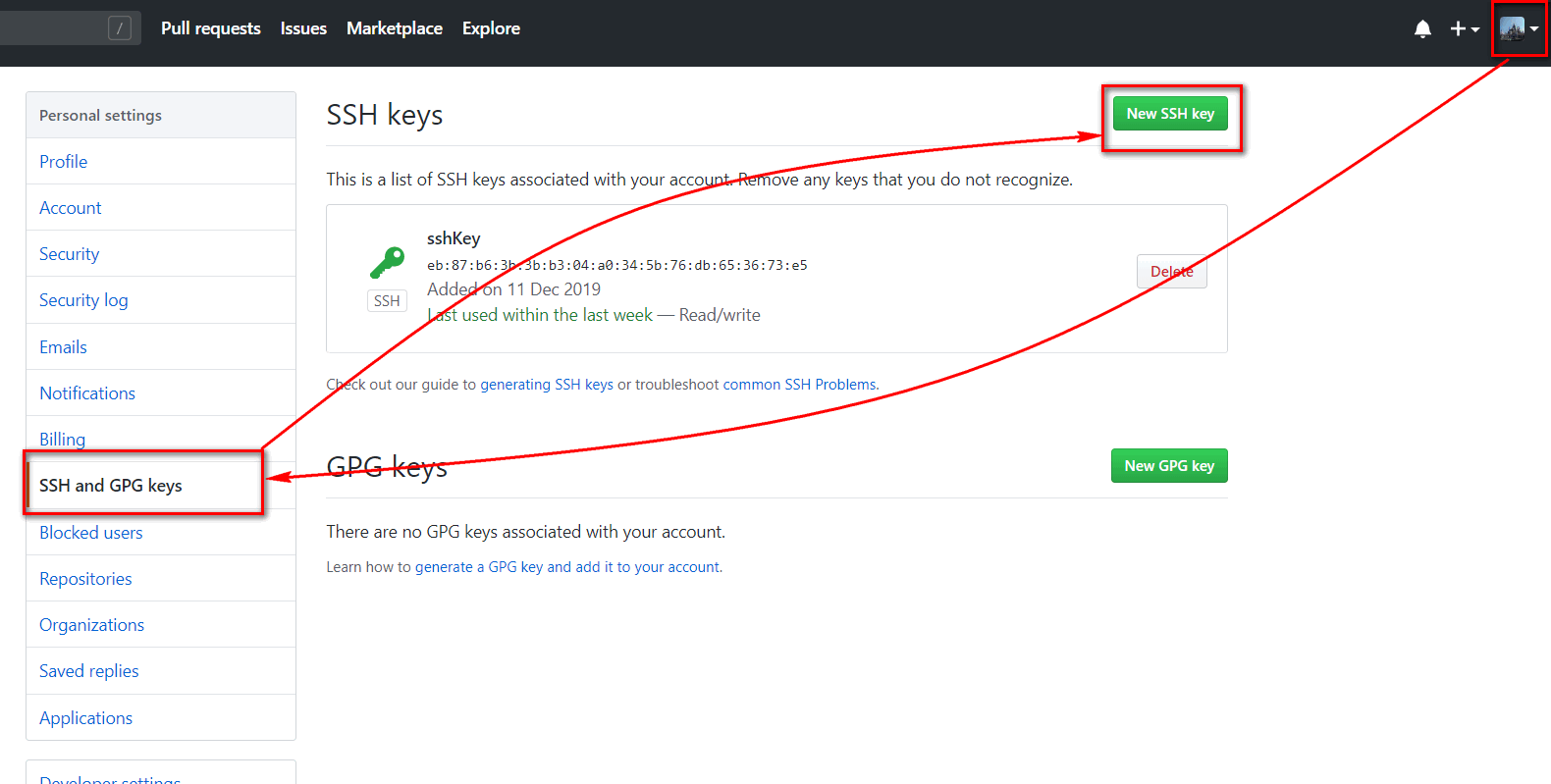1551x784 pixels.
Task: Click the SSH badge label under key icon
Action: coord(387,301)
